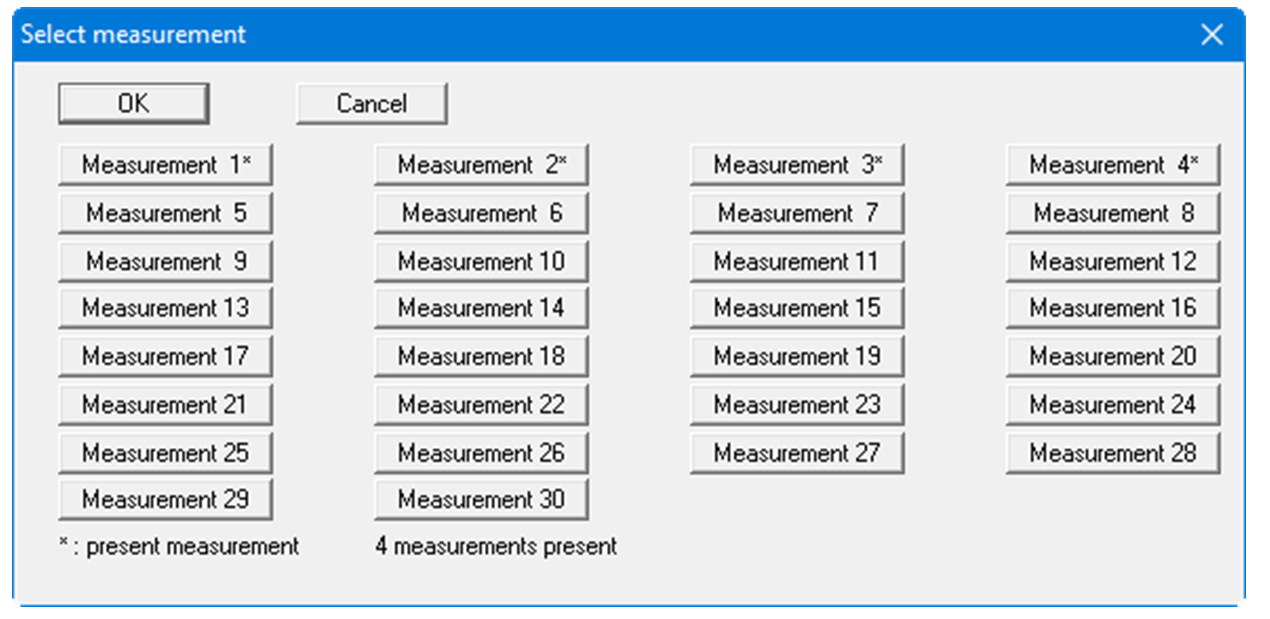The height and width of the screenshot is (619, 1270).
Task: Pick the Measurement 3 button
Action: [797, 166]
